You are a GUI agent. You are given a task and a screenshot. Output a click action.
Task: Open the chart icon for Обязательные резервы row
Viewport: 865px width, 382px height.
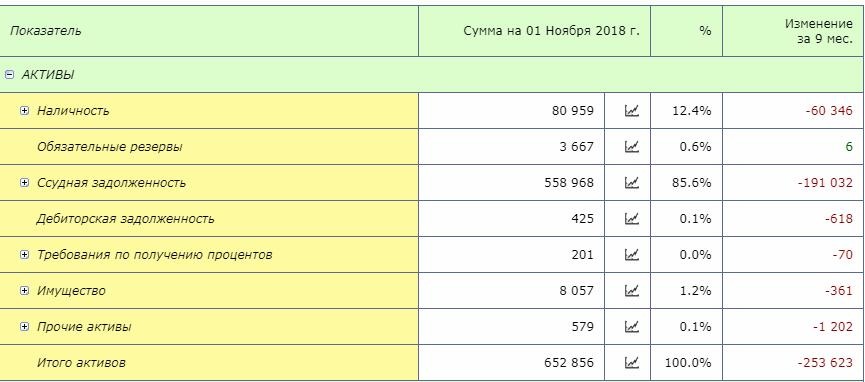pyautogui.click(x=631, y=147)
